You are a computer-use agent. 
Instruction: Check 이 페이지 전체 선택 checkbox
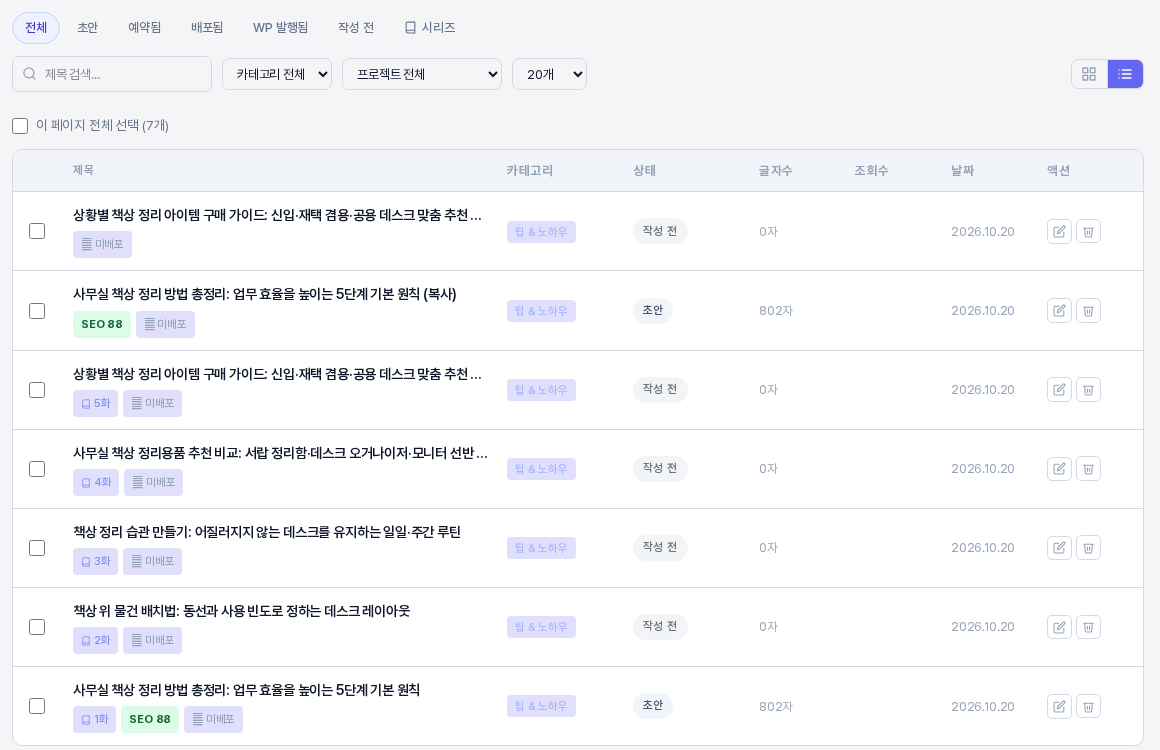[x=20, y=126]
